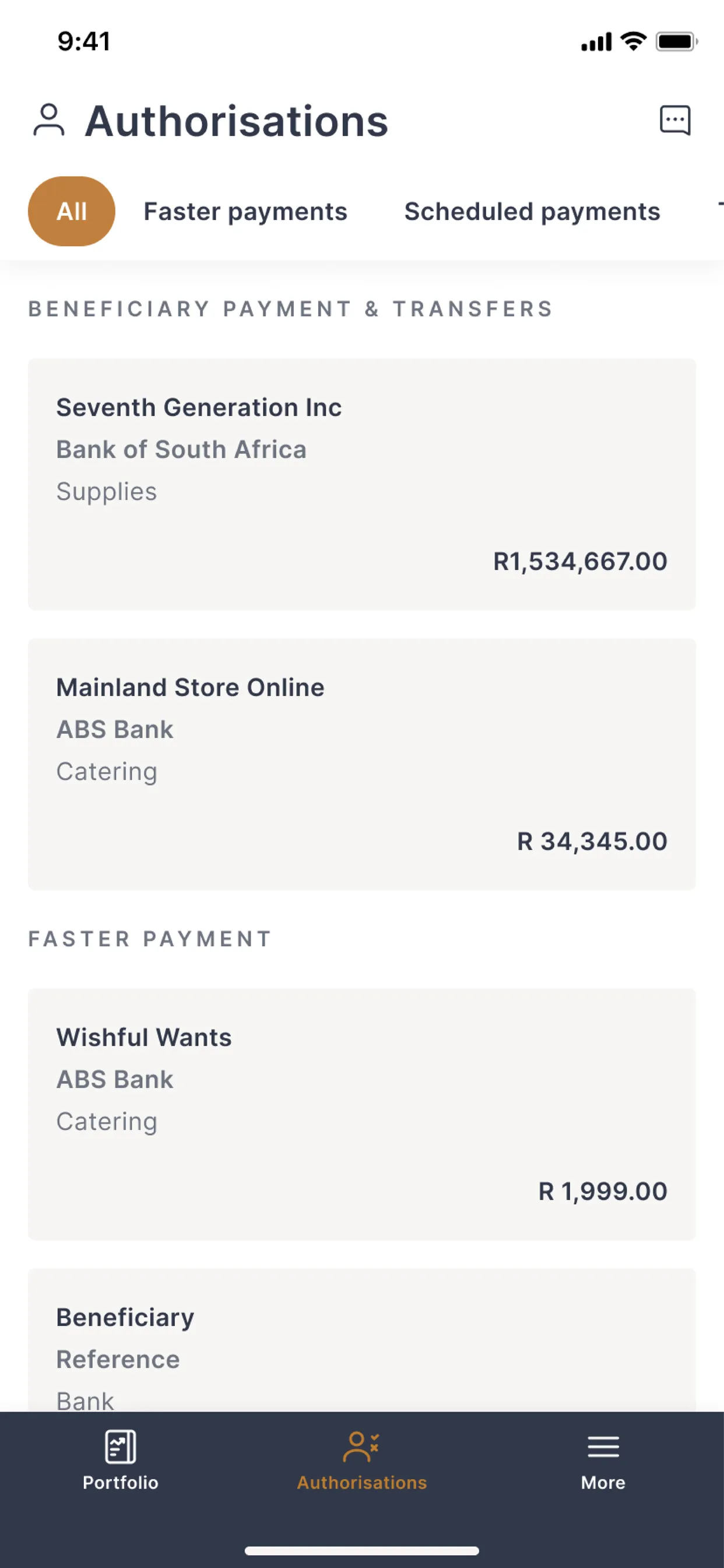Tap the profile person icon
Screen dimensions: 724x1568
pos(48,120)
